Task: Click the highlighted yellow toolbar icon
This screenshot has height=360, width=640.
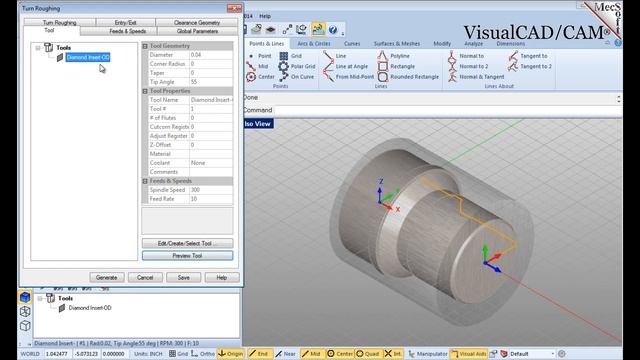Action: click(x=318, y=29)
